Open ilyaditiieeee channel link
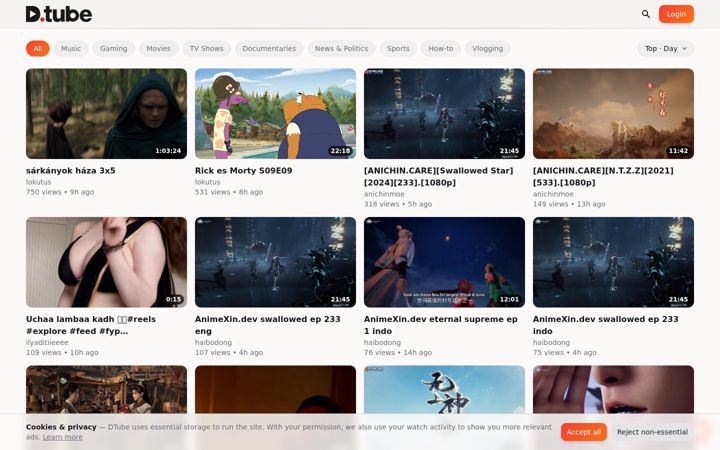 point(47,342)
